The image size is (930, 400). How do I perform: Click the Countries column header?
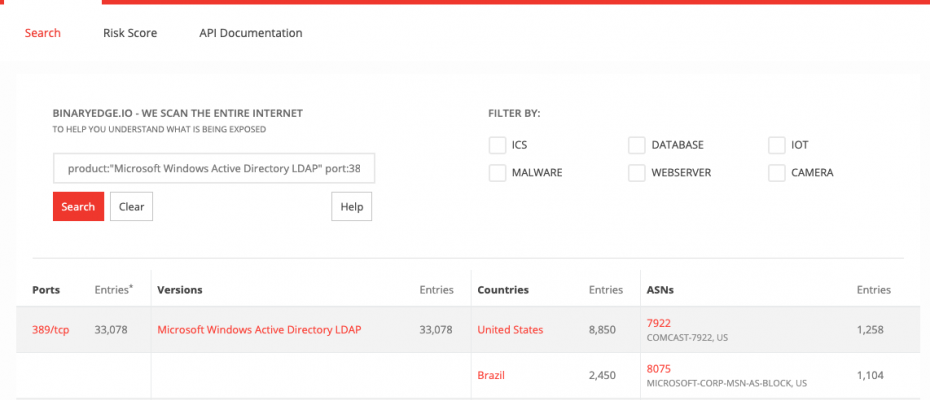pos(503,290)
